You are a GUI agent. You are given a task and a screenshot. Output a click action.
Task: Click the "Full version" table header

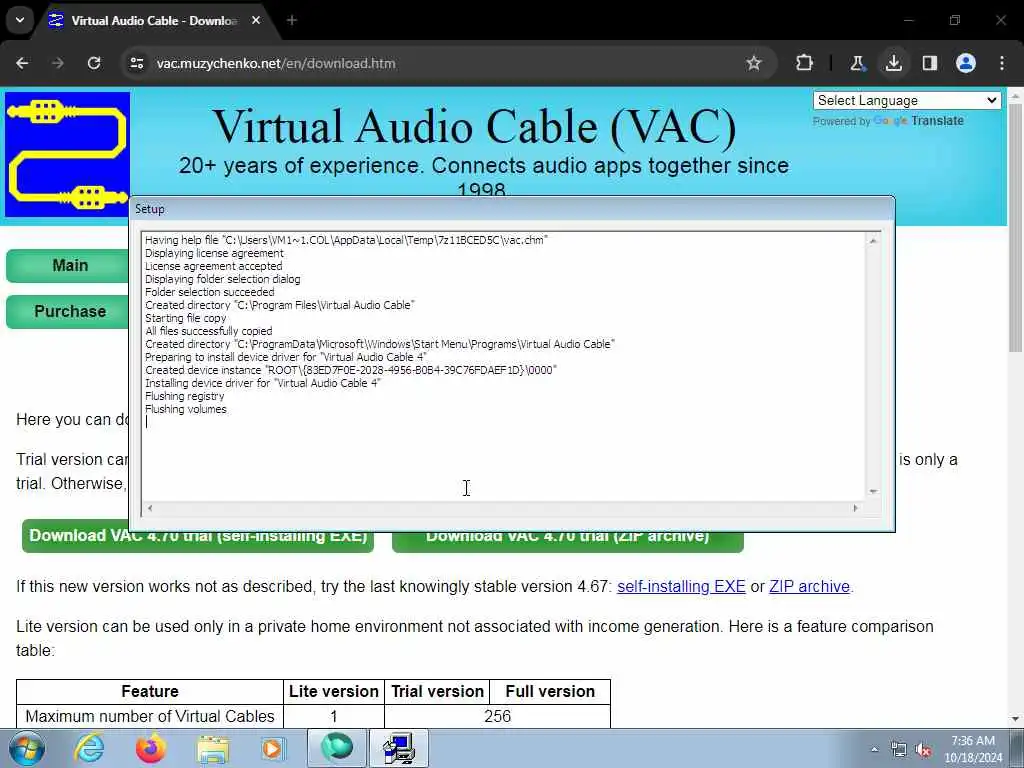click(550, 692)
